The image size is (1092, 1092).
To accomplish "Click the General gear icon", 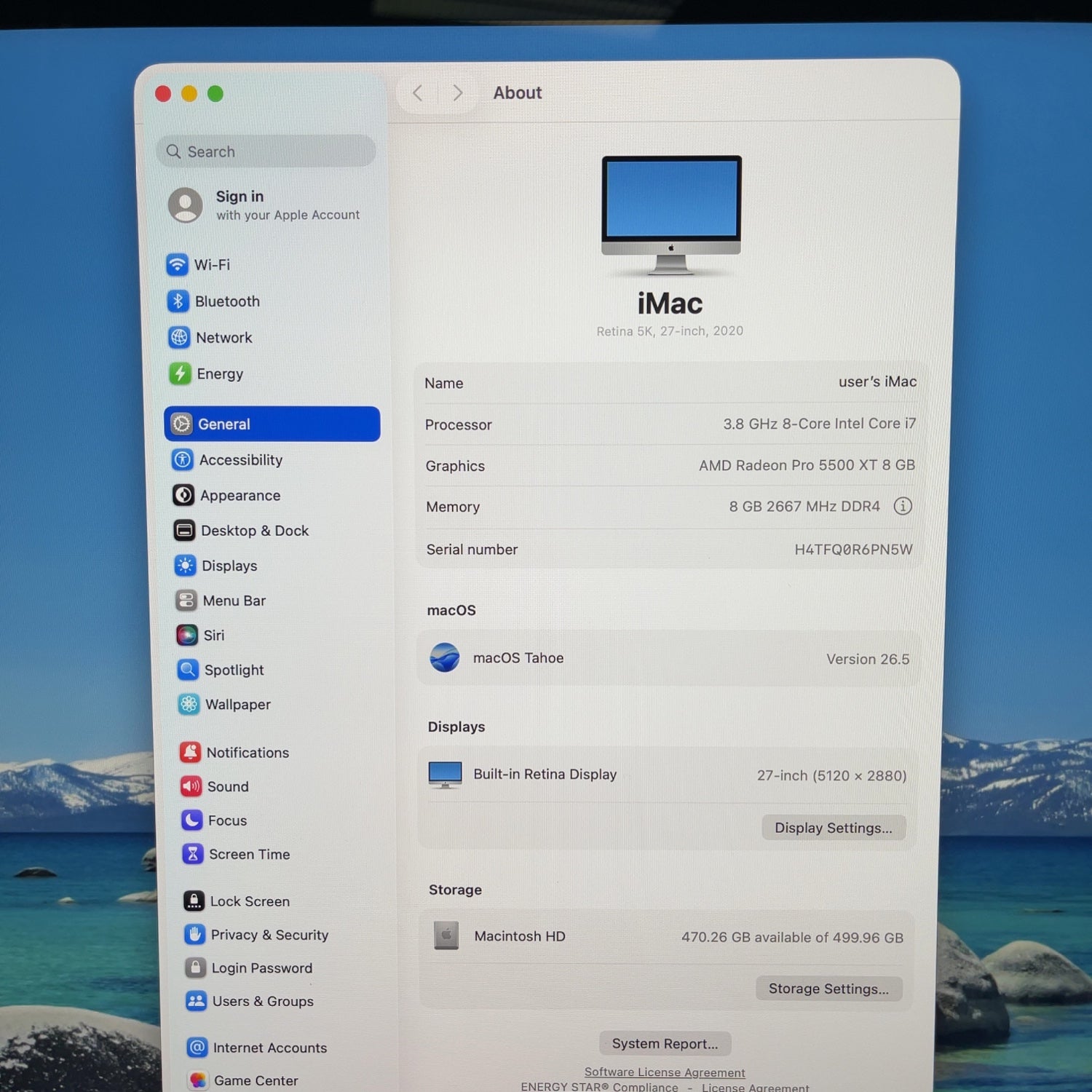I will (x=182, y=424).
